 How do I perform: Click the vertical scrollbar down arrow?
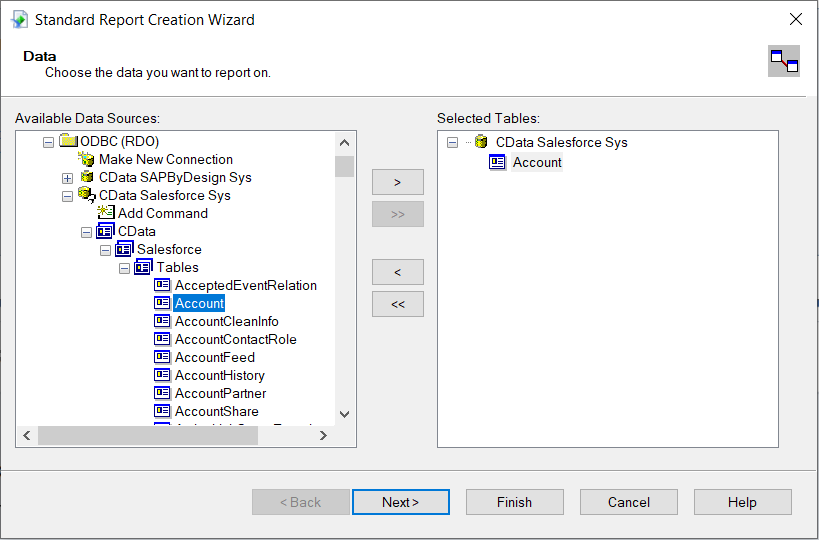click(345, 413)
